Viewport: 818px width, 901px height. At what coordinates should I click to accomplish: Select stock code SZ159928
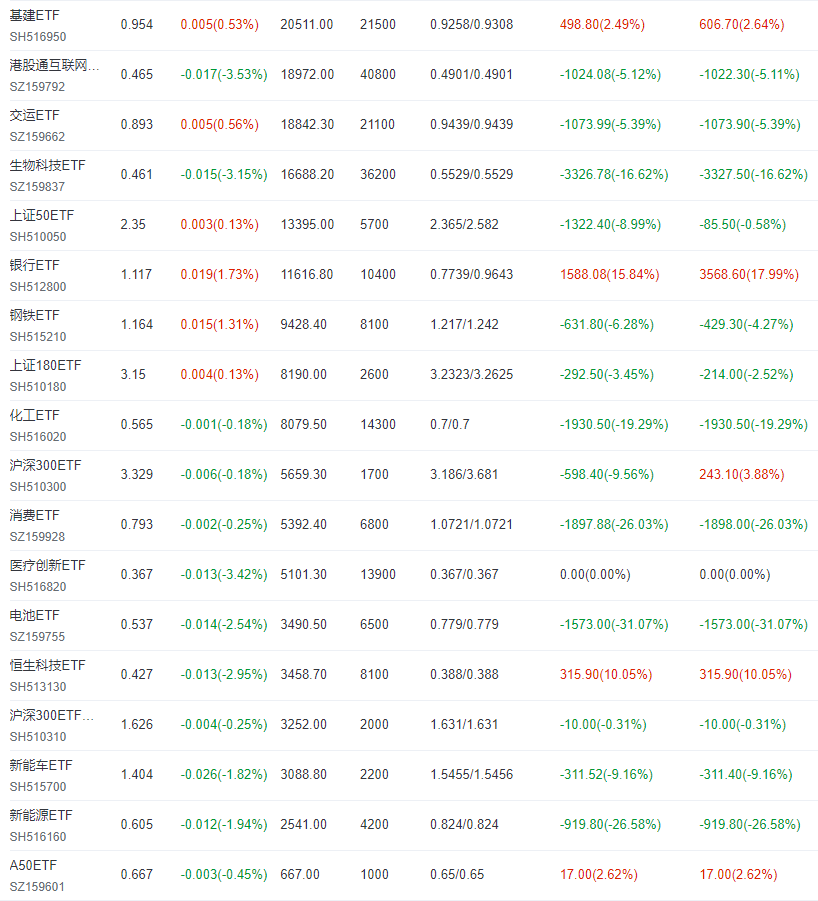[x=37, y=537]
